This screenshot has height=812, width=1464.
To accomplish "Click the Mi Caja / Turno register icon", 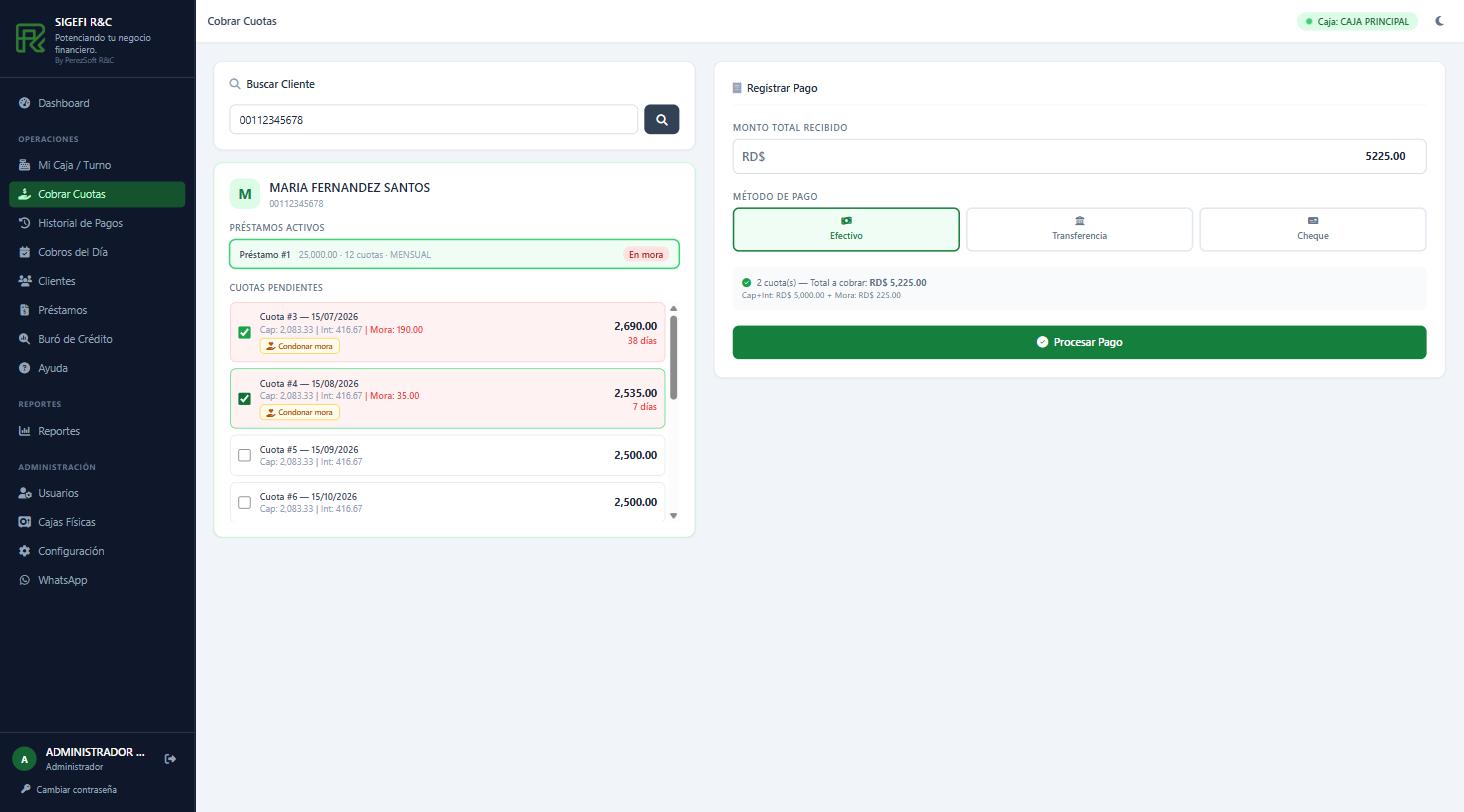I will point(25,165).
